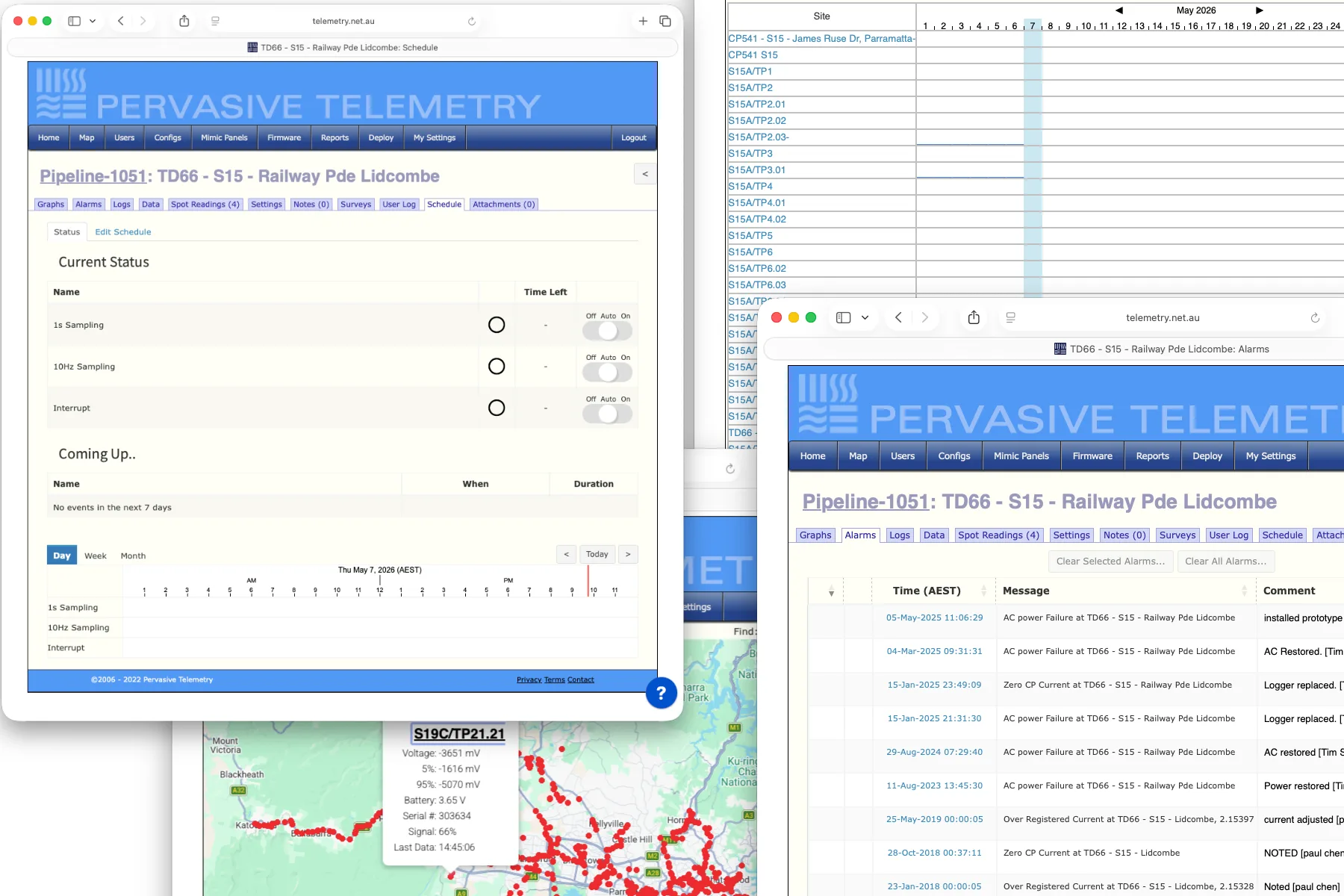Go to previous day in schedule timeline
The height and width of the screenshot is (896, 1344).
(x=566, y=554)
